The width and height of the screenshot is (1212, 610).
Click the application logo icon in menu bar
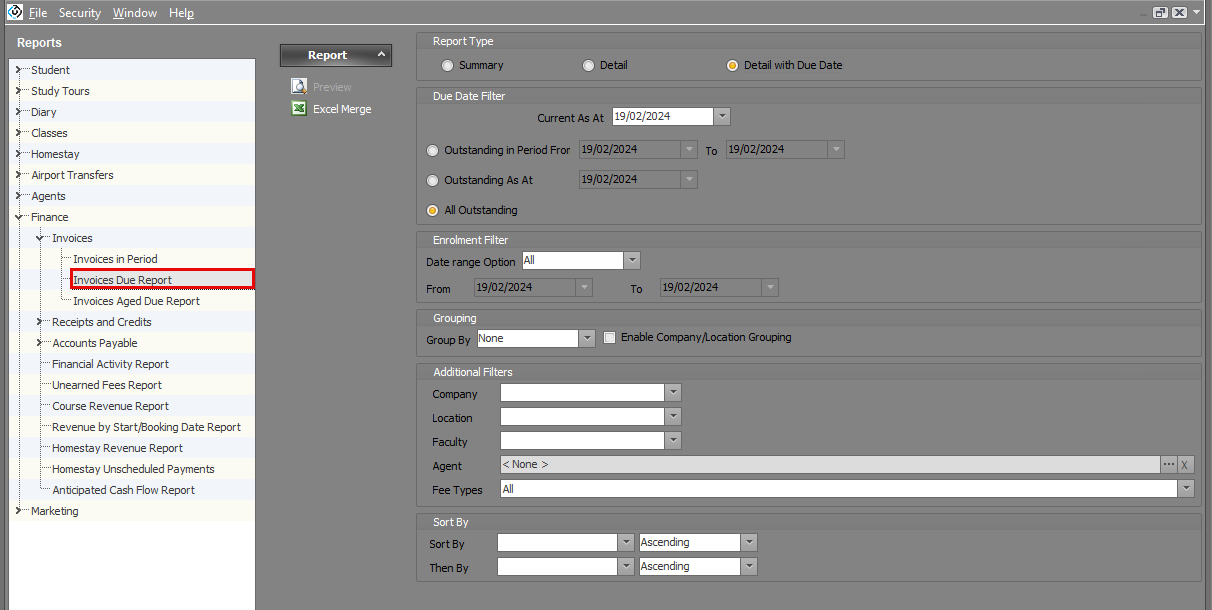click(13, 13)
